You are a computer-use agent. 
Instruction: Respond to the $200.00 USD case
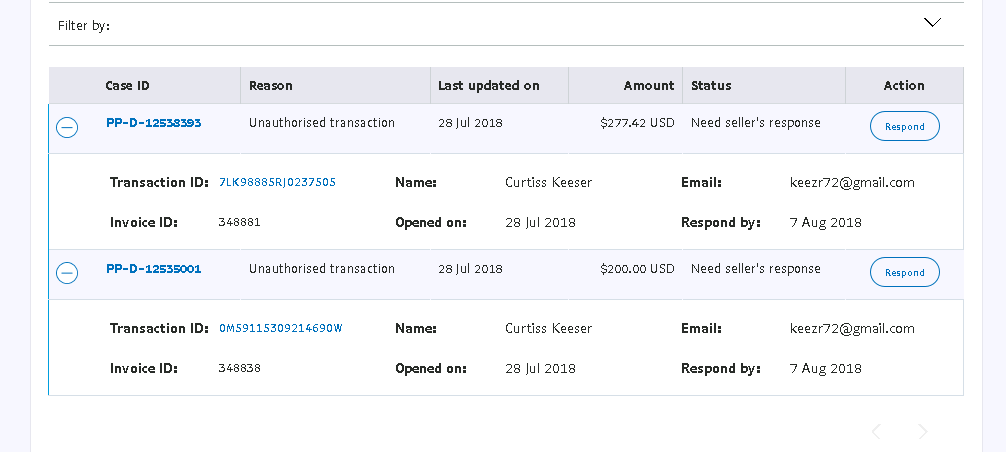(x=904, y=273)
